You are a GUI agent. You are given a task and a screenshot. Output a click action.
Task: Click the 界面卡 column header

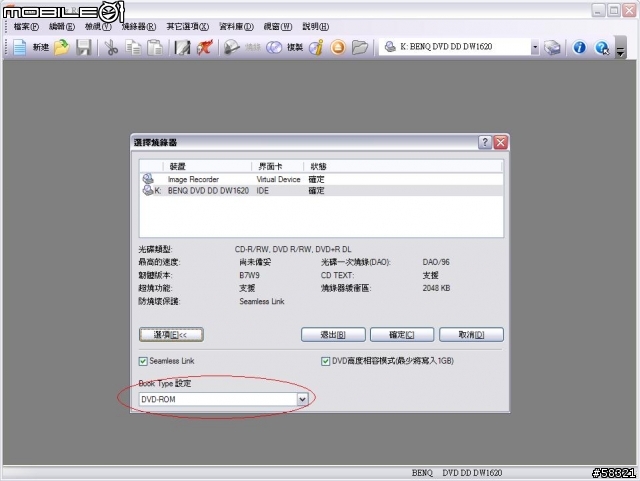(278, 166)
